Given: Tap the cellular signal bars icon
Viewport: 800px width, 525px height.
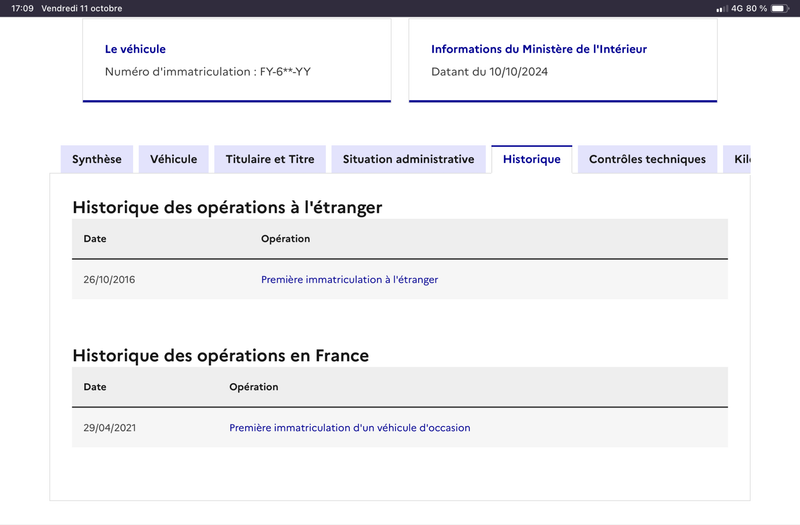Looking at the screenshot, I should [x=721, y=9].
